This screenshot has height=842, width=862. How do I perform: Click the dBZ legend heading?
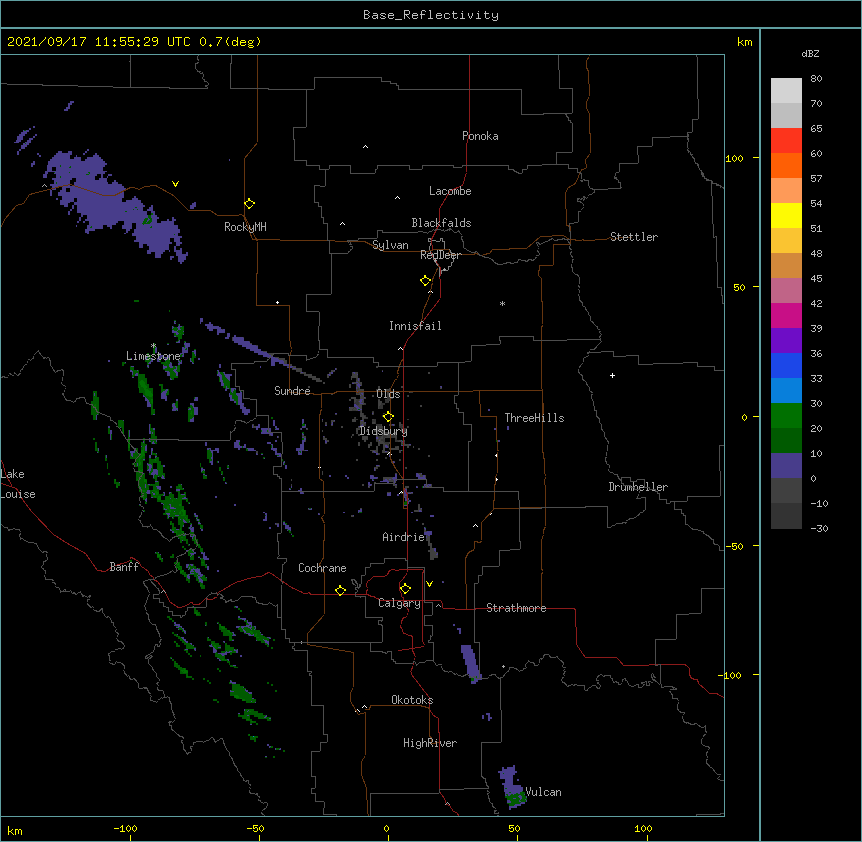810,53
